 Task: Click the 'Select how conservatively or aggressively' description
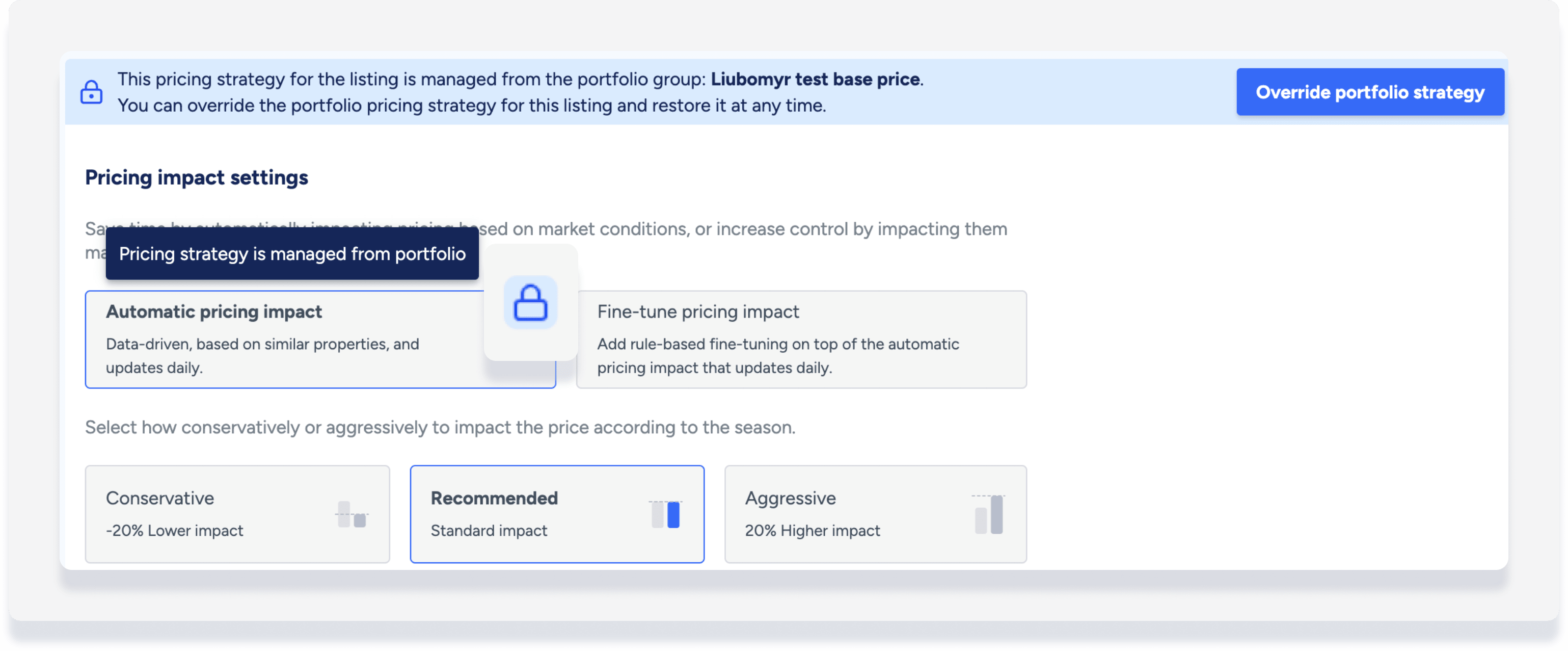click(440, 427)
